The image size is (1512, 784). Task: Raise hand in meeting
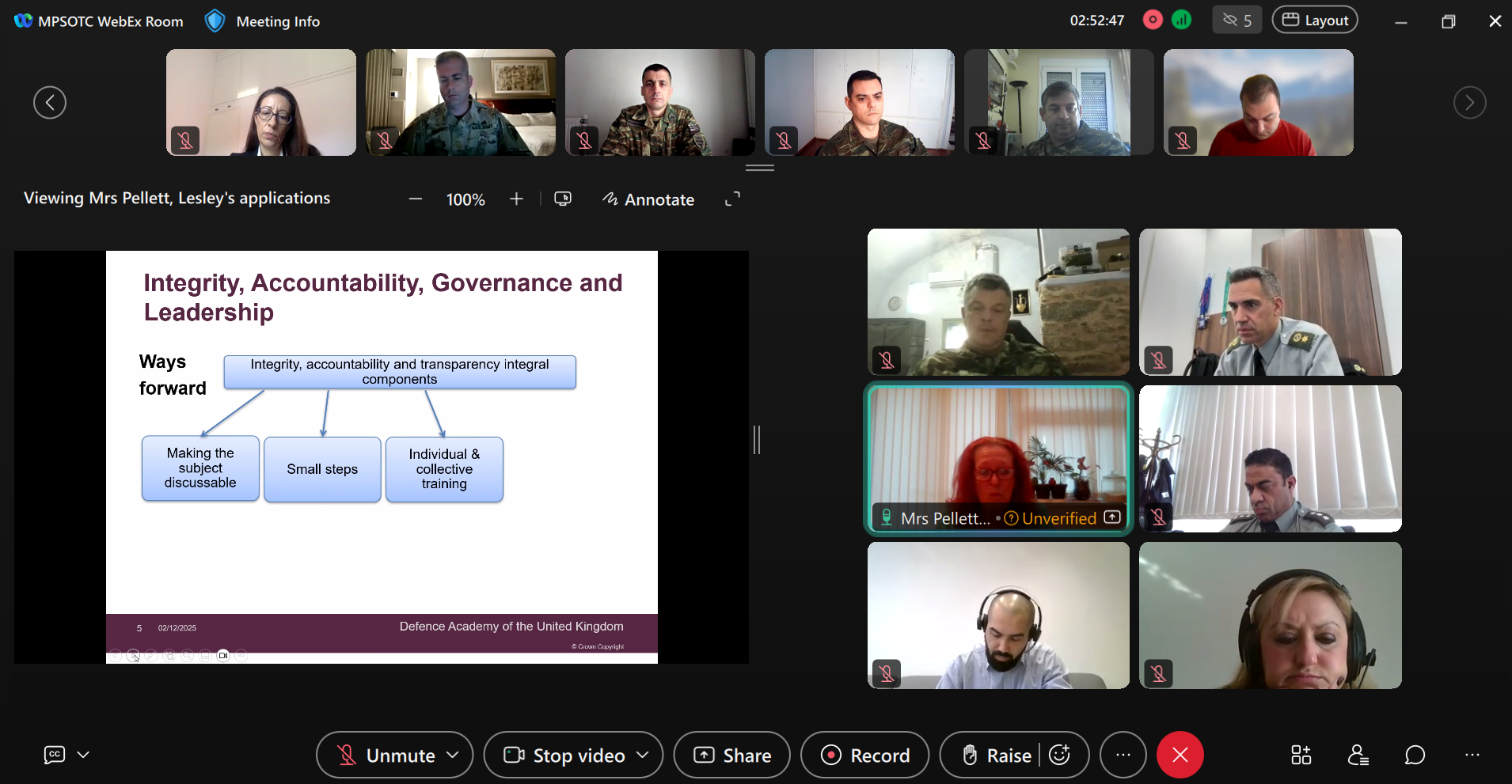[x=997, y=756]
